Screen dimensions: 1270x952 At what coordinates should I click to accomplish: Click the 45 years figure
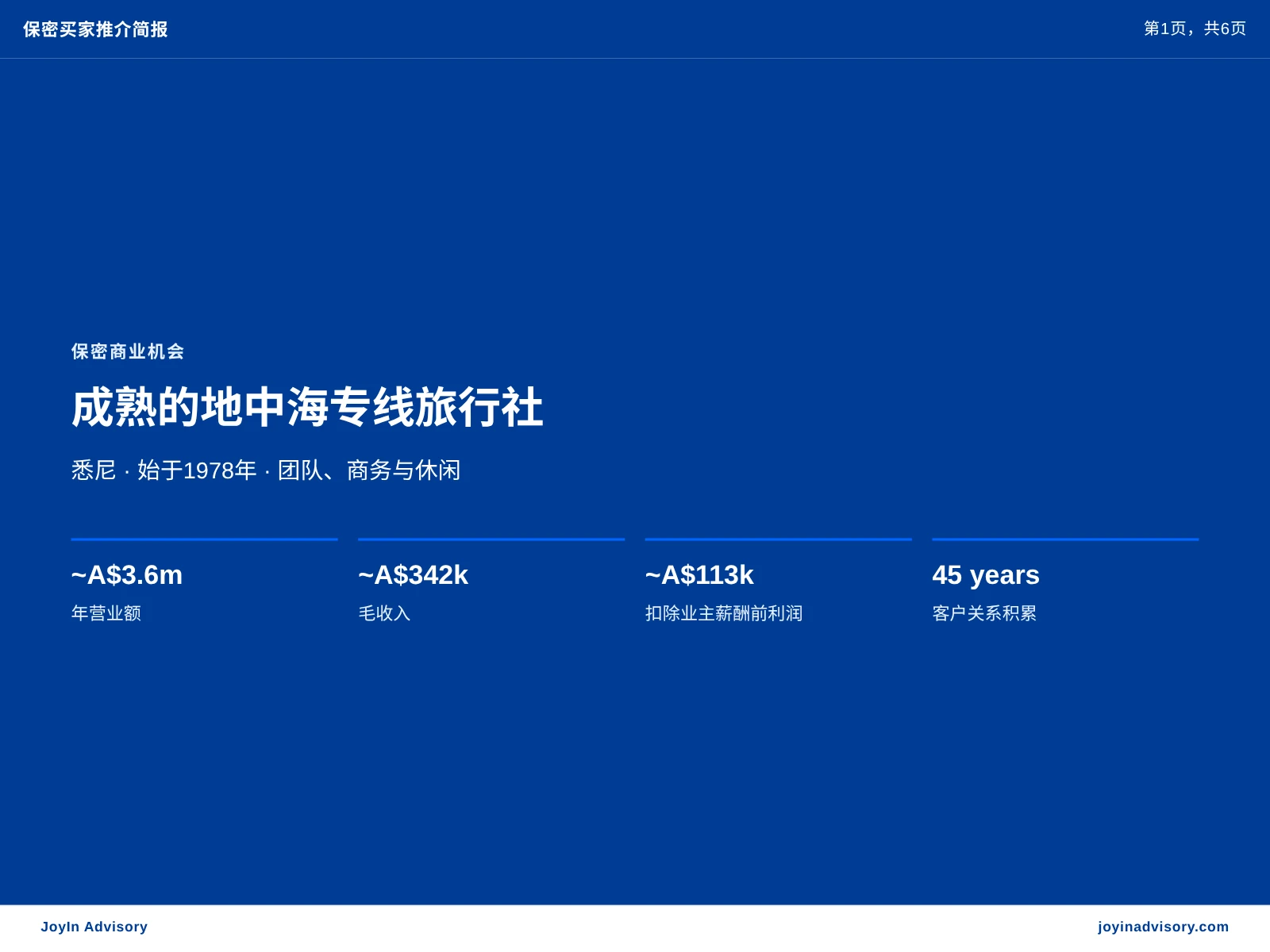click(x=986, y=574)
